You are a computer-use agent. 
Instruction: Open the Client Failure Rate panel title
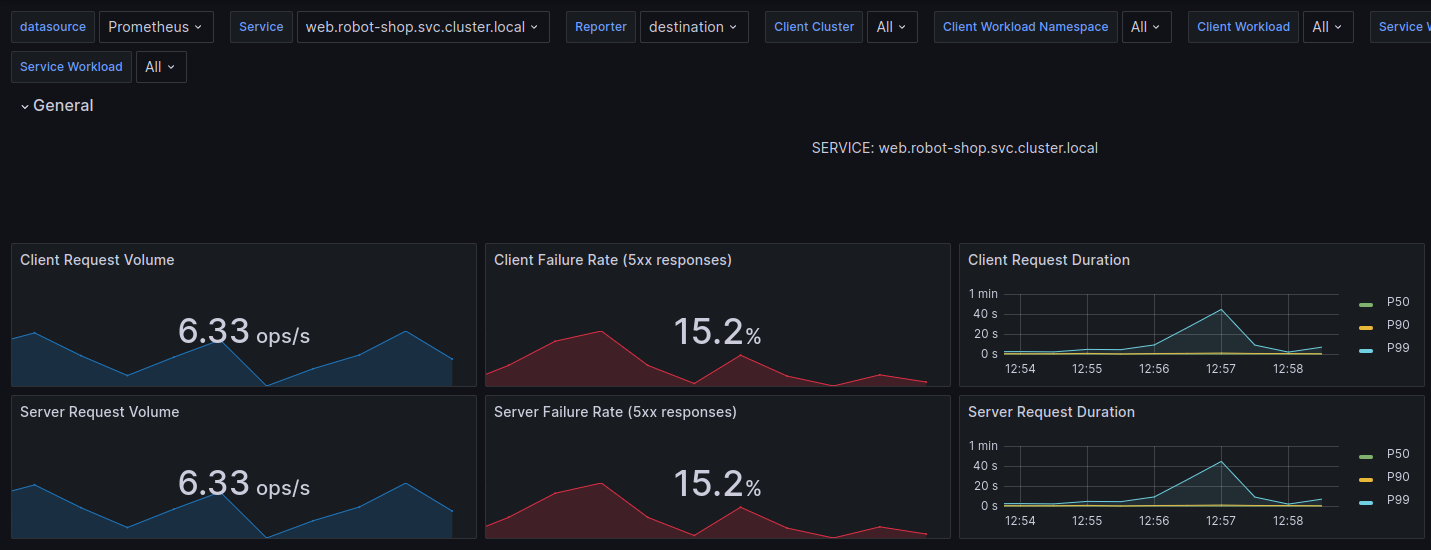[613, 260]
